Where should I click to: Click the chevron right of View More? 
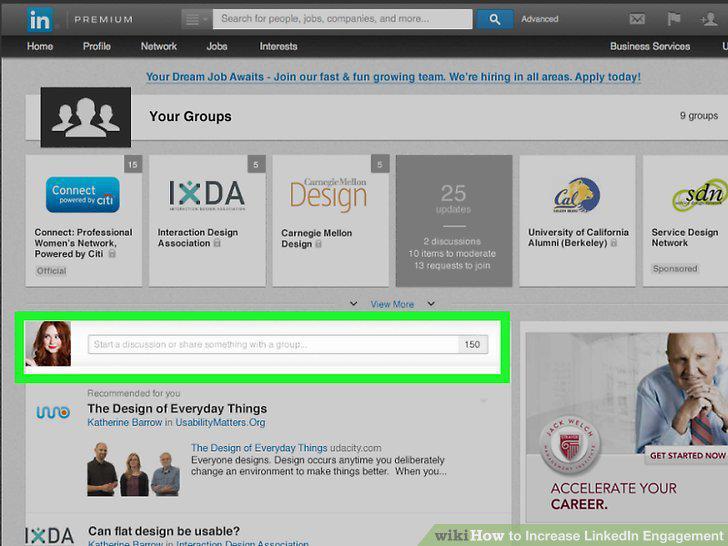(431, 304)
